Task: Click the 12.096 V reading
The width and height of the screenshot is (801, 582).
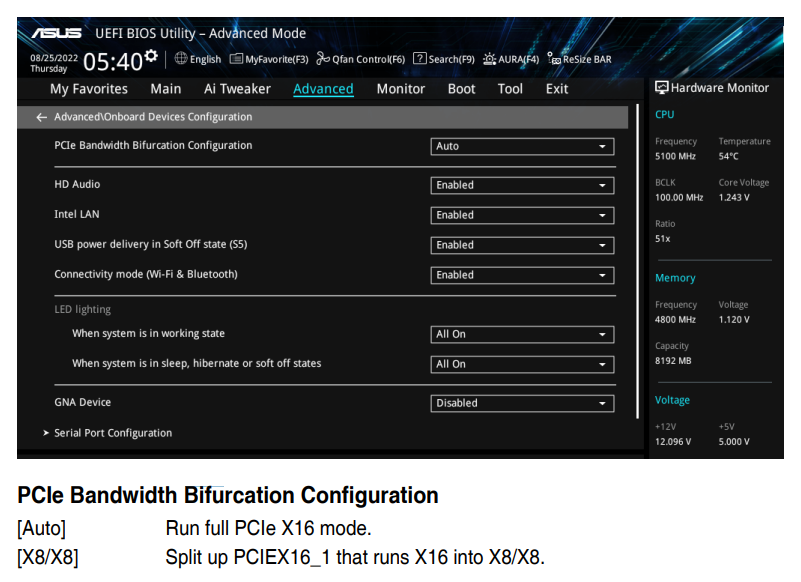Action: 673,442
